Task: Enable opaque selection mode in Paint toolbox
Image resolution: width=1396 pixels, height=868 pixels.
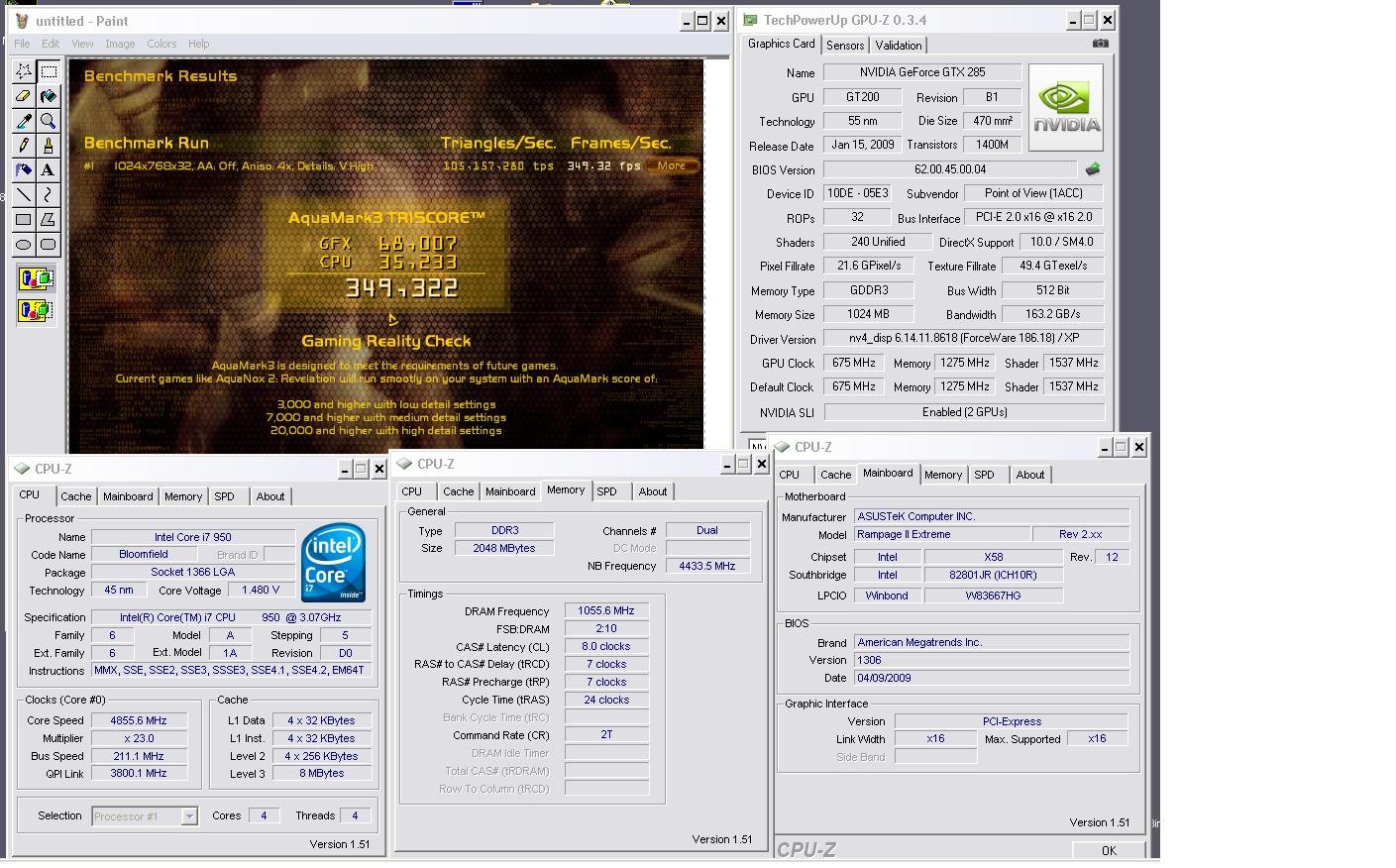Action: click(x=36, y=280)
